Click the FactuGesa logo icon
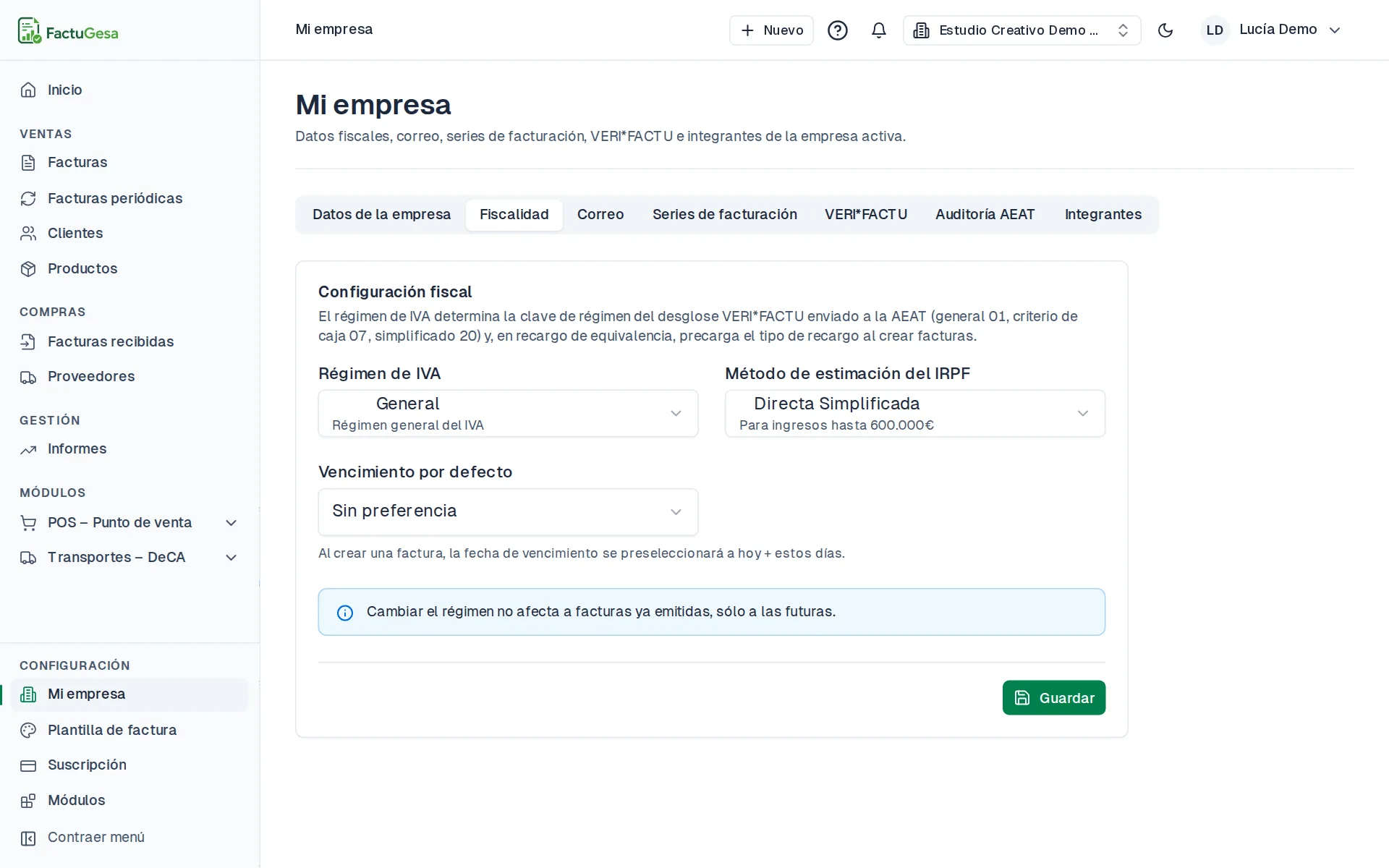The height and width of the screenshot is (868, 1389). point(30,31)
